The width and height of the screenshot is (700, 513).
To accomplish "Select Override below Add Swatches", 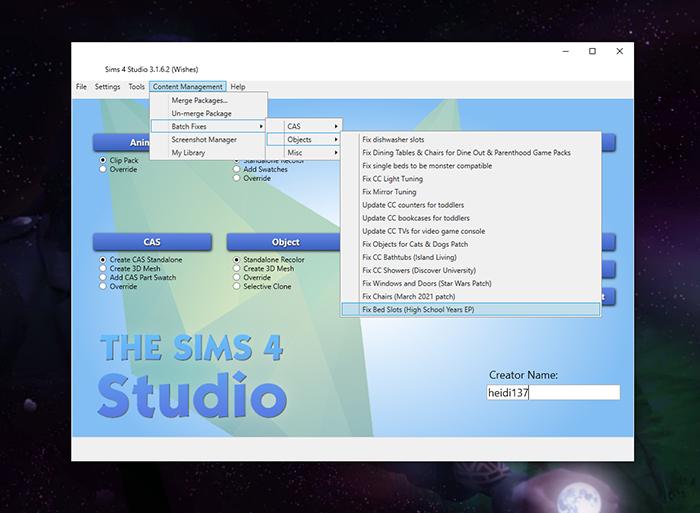I will coord(237,178).
